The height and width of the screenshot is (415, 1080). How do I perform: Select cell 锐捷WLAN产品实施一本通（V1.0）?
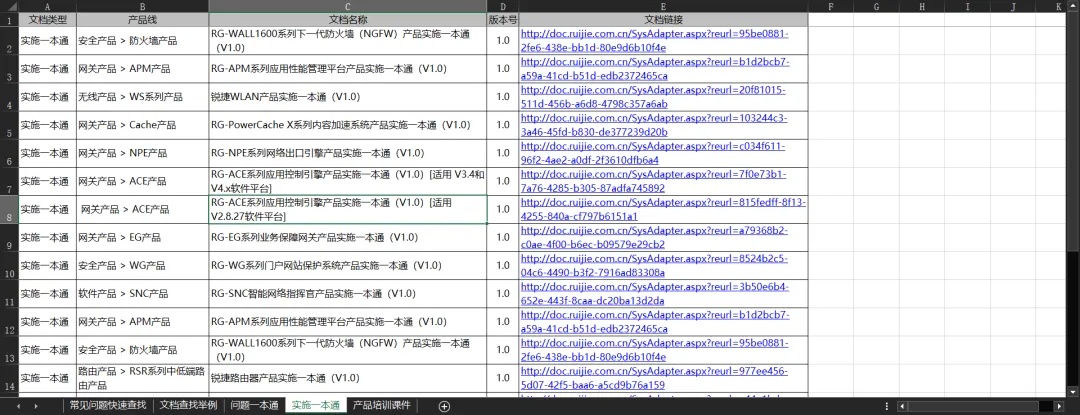coord(348,97)
